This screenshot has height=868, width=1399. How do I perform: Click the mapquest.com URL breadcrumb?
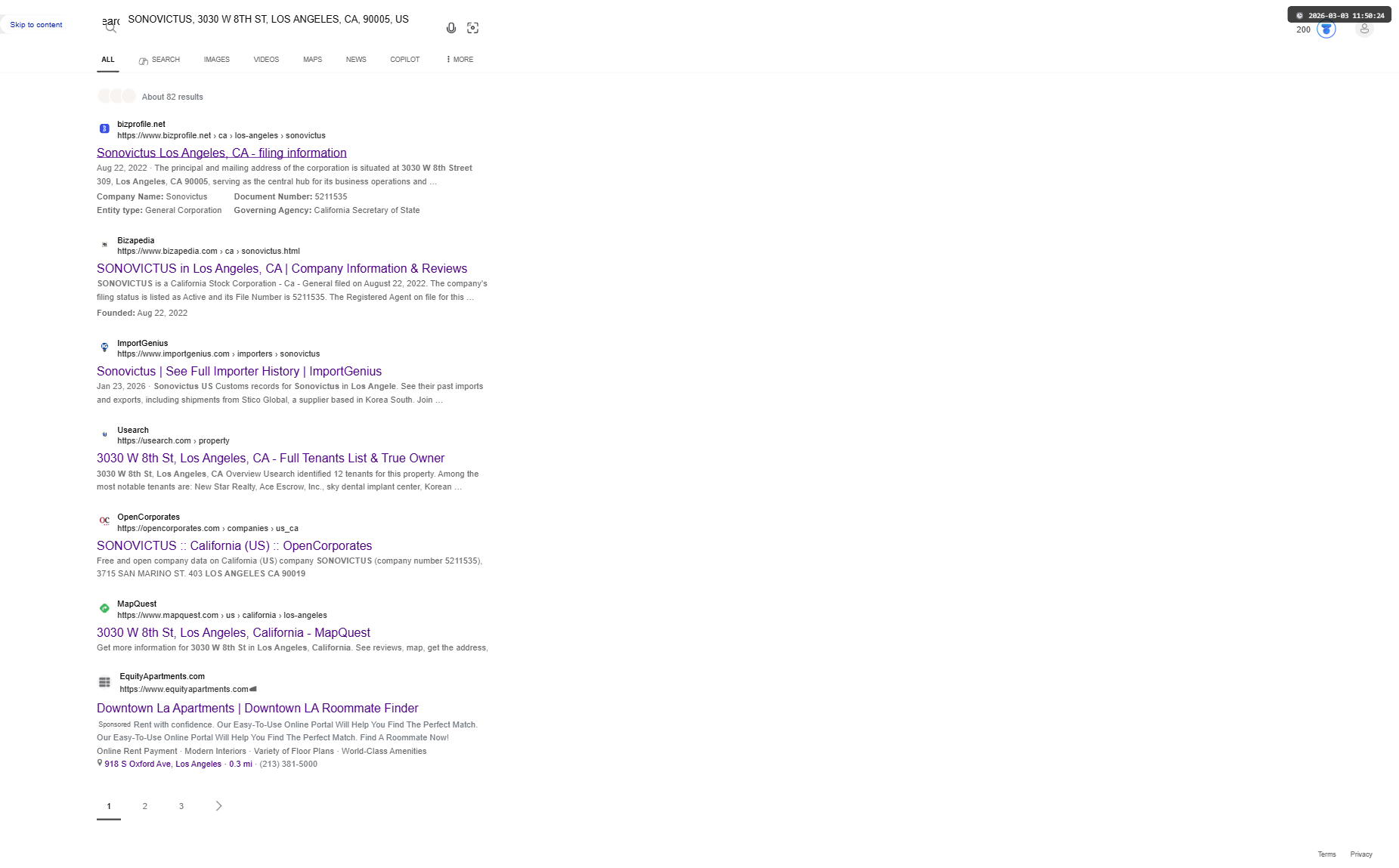tap(222, 616)
